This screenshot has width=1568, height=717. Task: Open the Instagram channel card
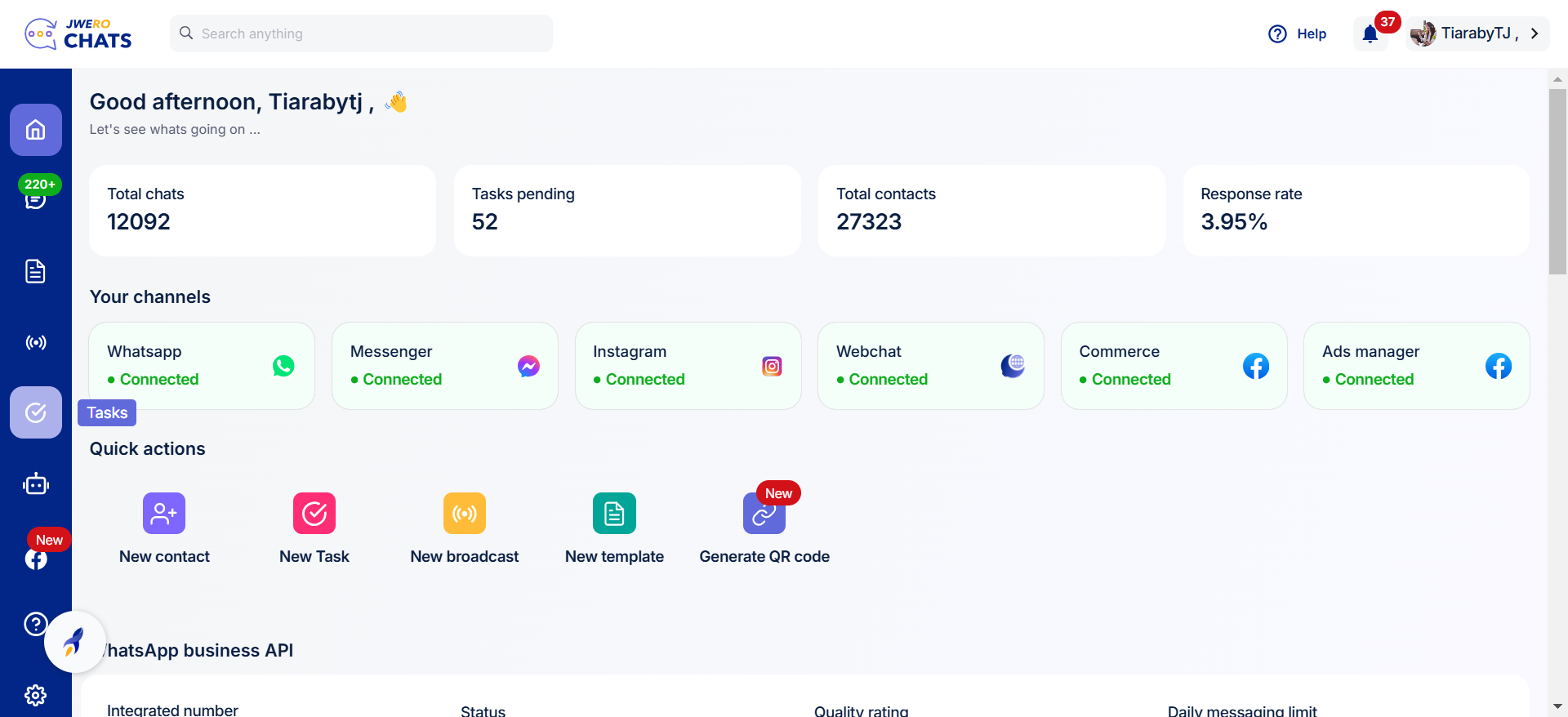pos(688,366)
